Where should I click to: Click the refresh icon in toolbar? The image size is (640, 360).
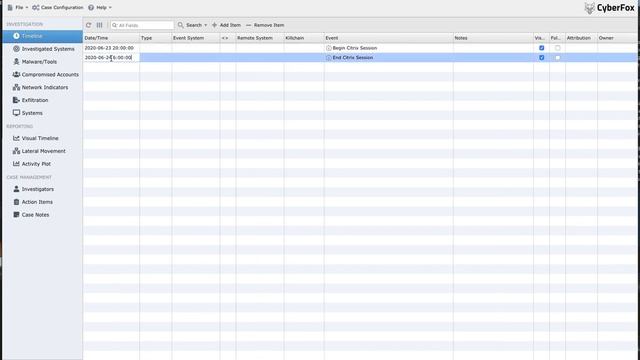(x=89, y=25)
